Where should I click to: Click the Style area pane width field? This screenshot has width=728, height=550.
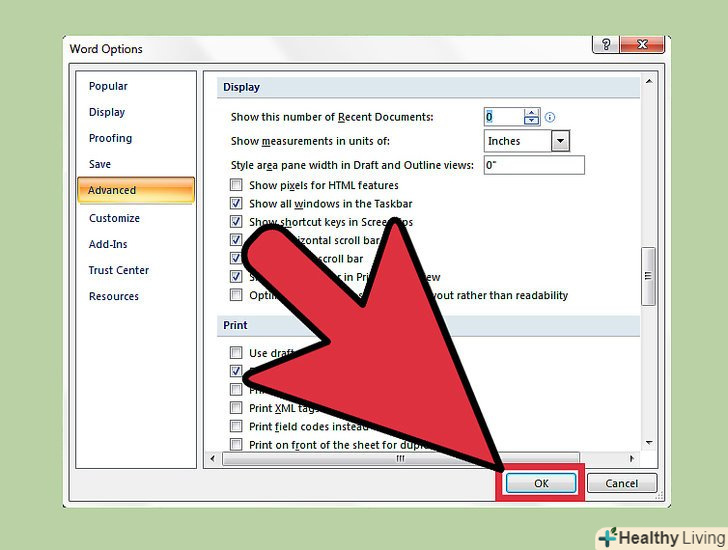click(534, 165)
